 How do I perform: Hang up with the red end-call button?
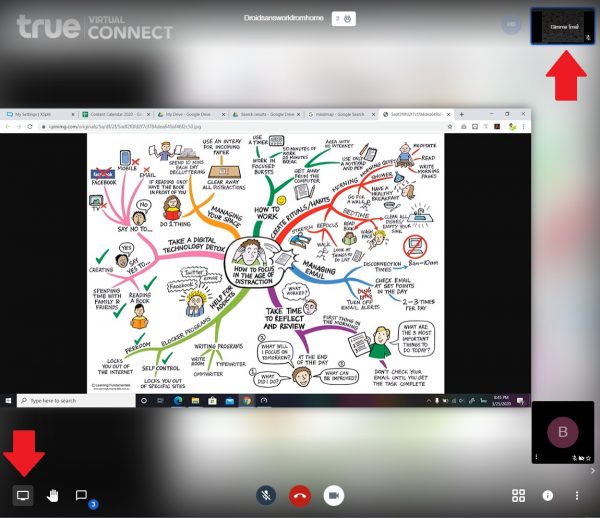[300, 495]
